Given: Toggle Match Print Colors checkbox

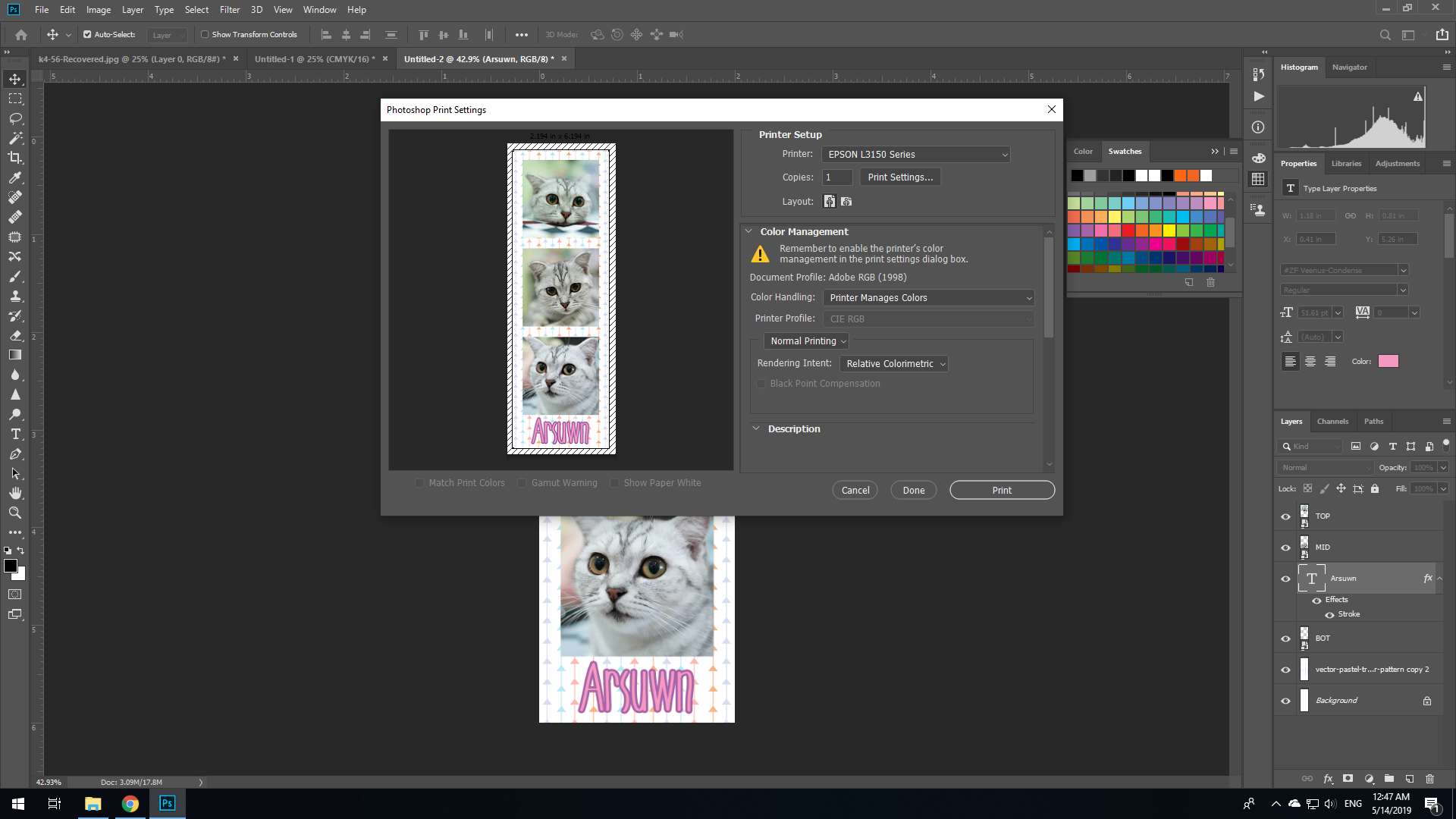Looking at the screenshot, I should tap(419, 483).
